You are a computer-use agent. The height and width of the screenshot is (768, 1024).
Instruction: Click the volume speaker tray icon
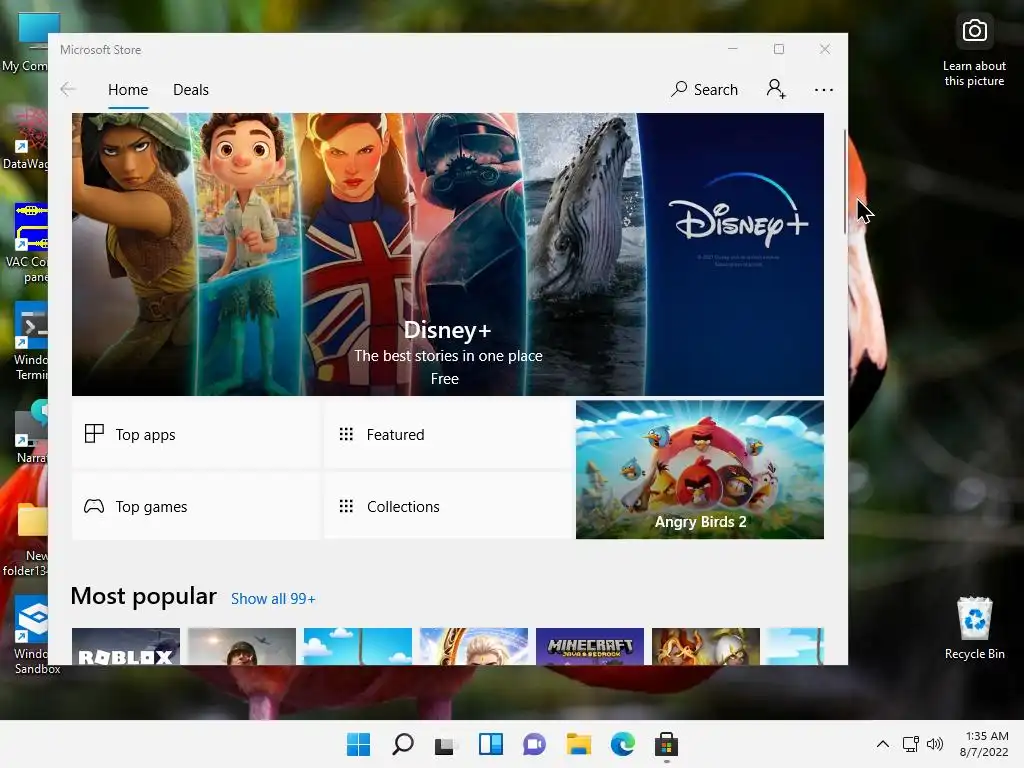[x=935, y=744]
